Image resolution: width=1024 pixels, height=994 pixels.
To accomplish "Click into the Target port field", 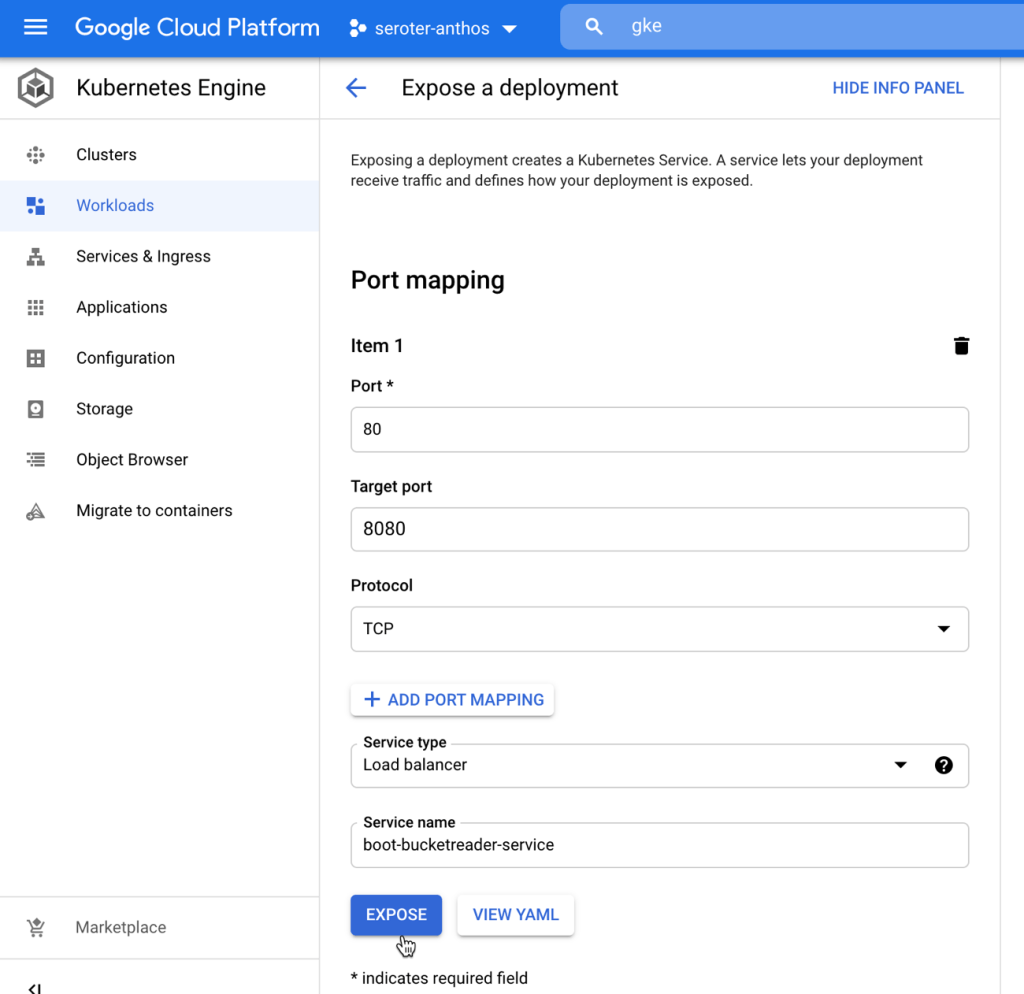I will click(659, 529).
